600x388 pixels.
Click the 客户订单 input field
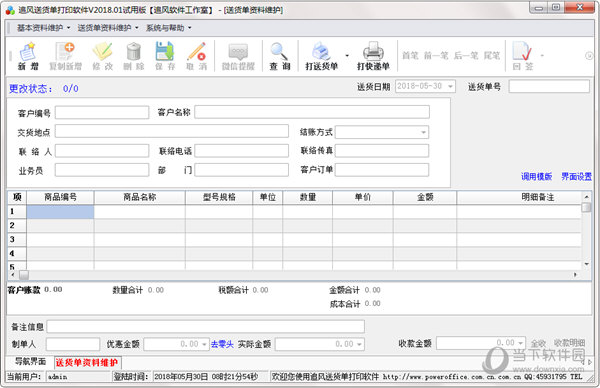click(382, 170)
